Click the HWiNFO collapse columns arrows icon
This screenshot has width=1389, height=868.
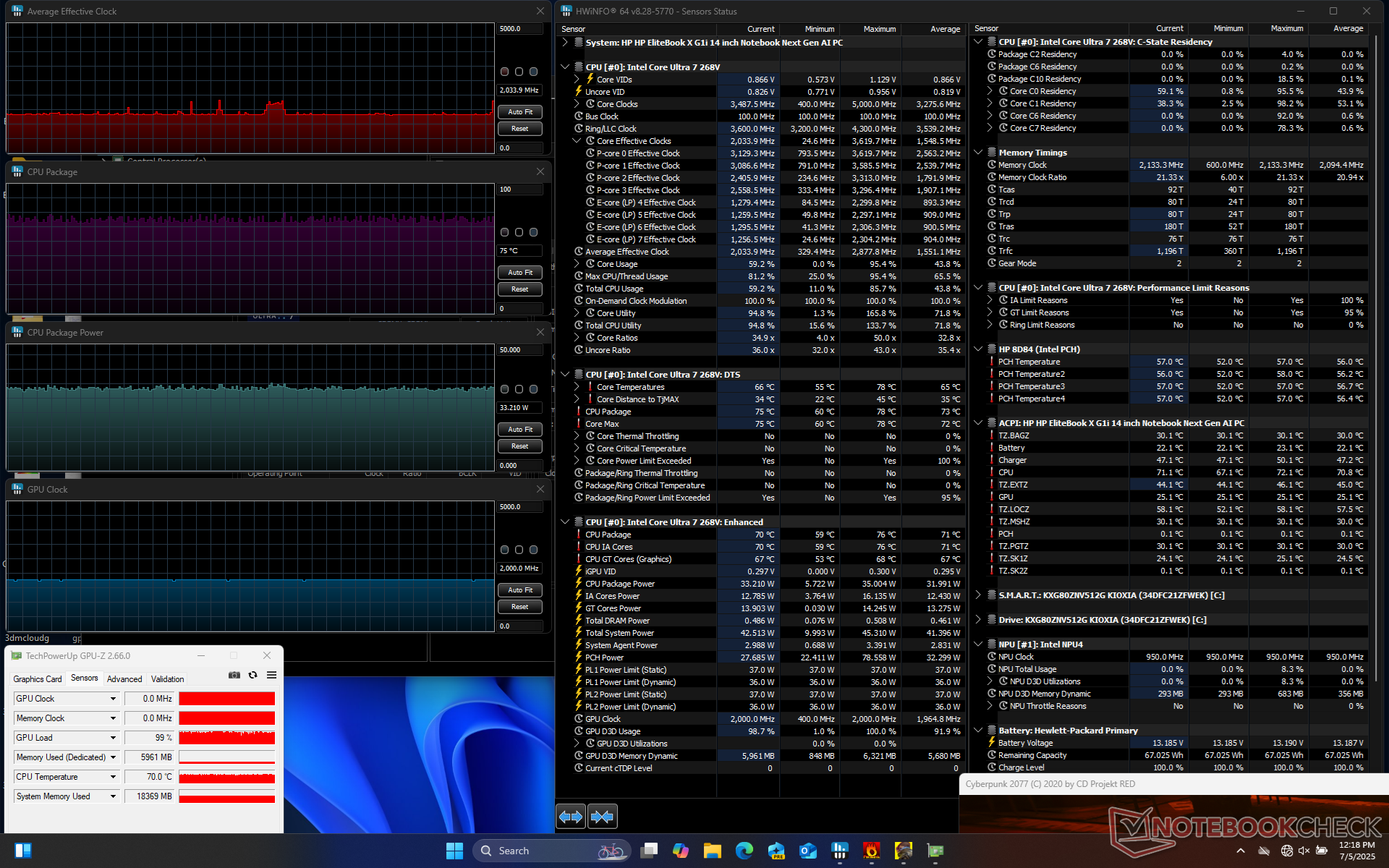pos(602,817)
